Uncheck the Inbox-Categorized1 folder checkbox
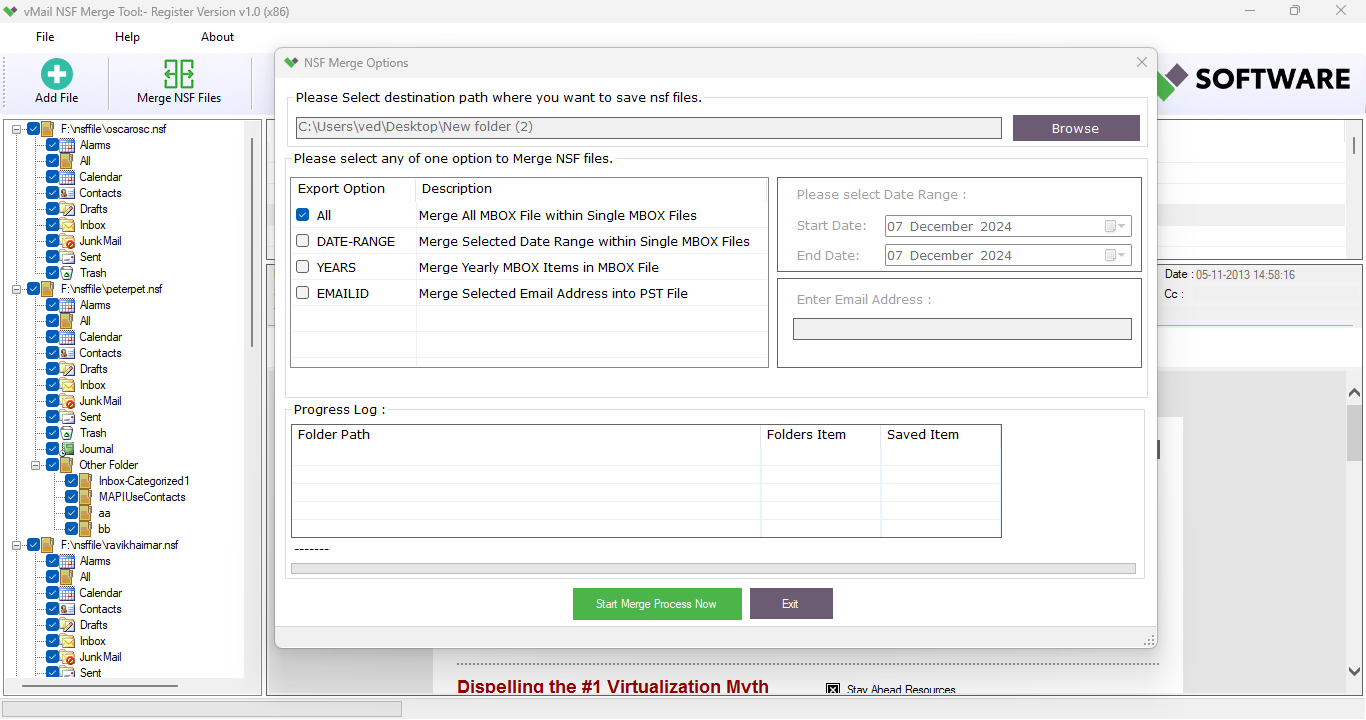 [72, 481]
